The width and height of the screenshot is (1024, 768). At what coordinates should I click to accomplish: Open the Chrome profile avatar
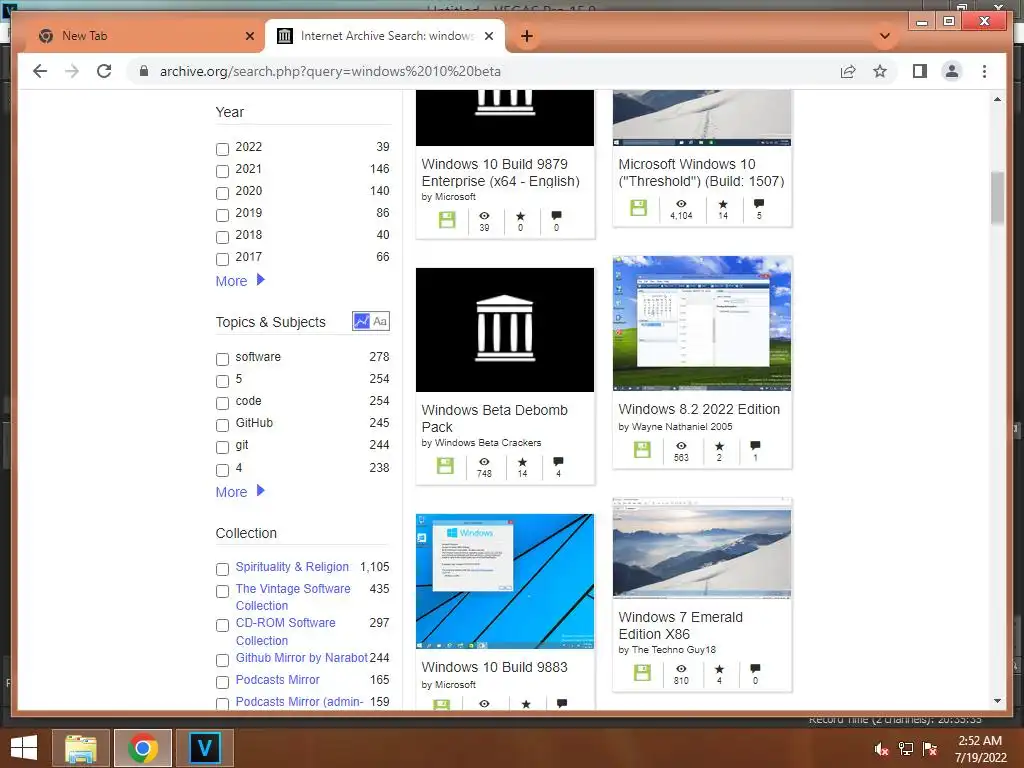point(952,71)
